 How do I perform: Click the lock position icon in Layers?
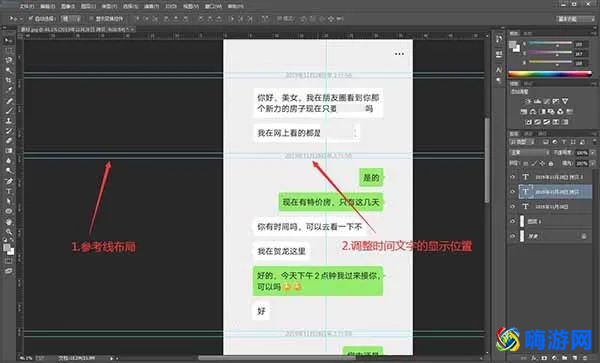(x=542, y=163)
